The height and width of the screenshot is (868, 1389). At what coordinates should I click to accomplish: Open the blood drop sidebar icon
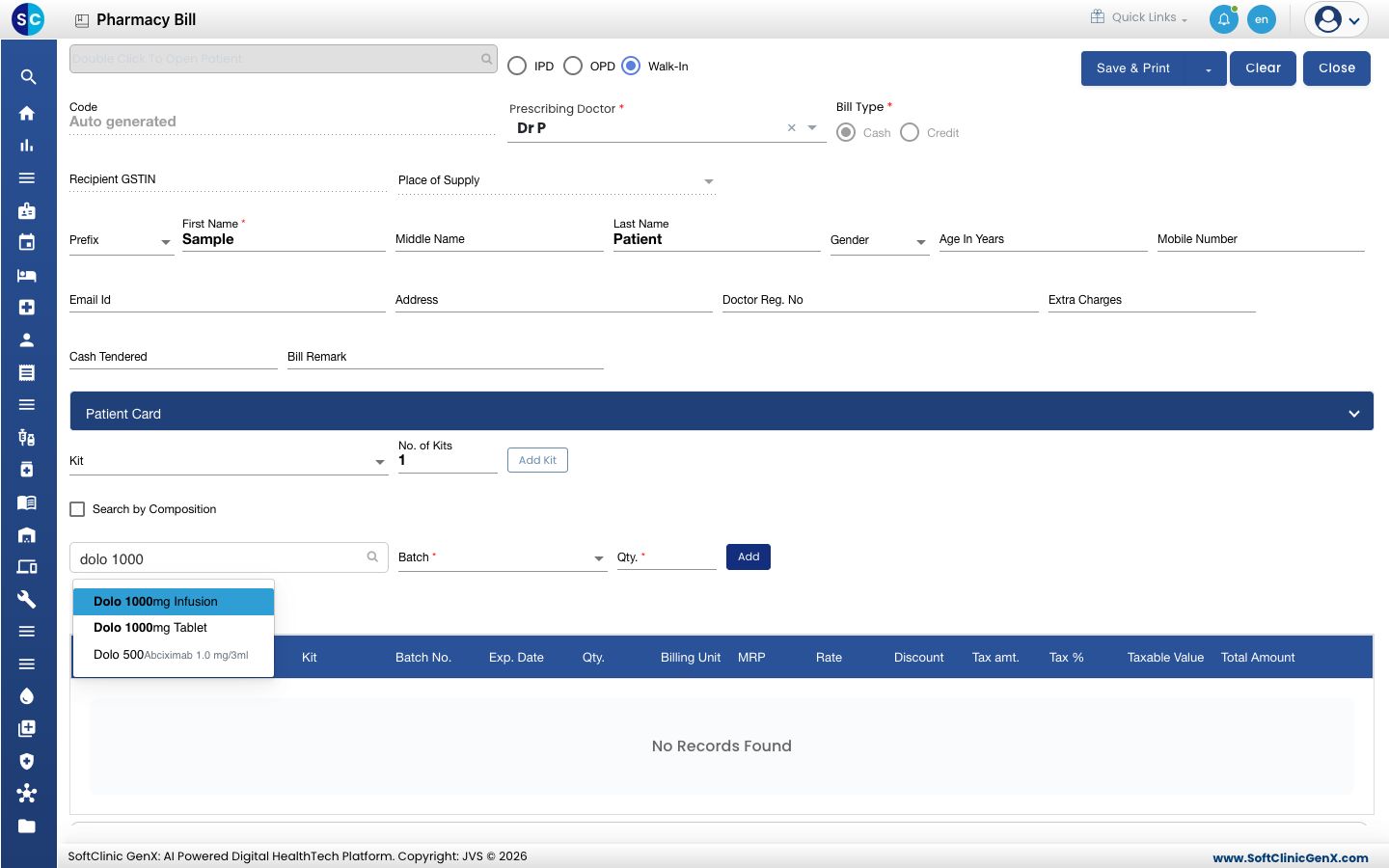27,696
